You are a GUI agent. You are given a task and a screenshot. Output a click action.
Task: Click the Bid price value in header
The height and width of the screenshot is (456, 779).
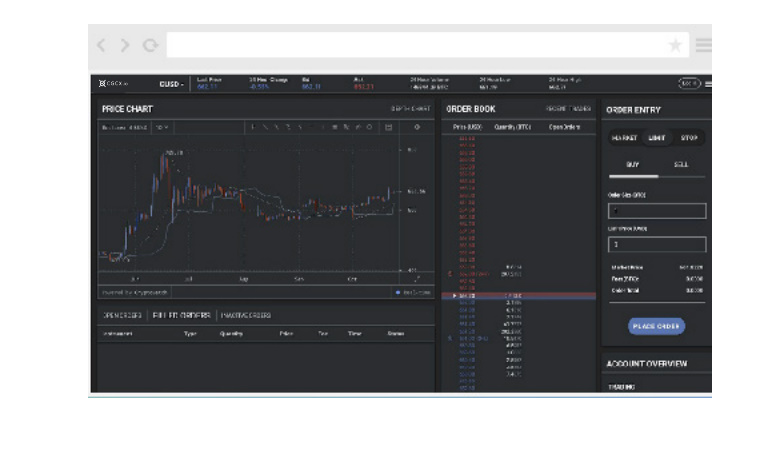coord(311,87)
